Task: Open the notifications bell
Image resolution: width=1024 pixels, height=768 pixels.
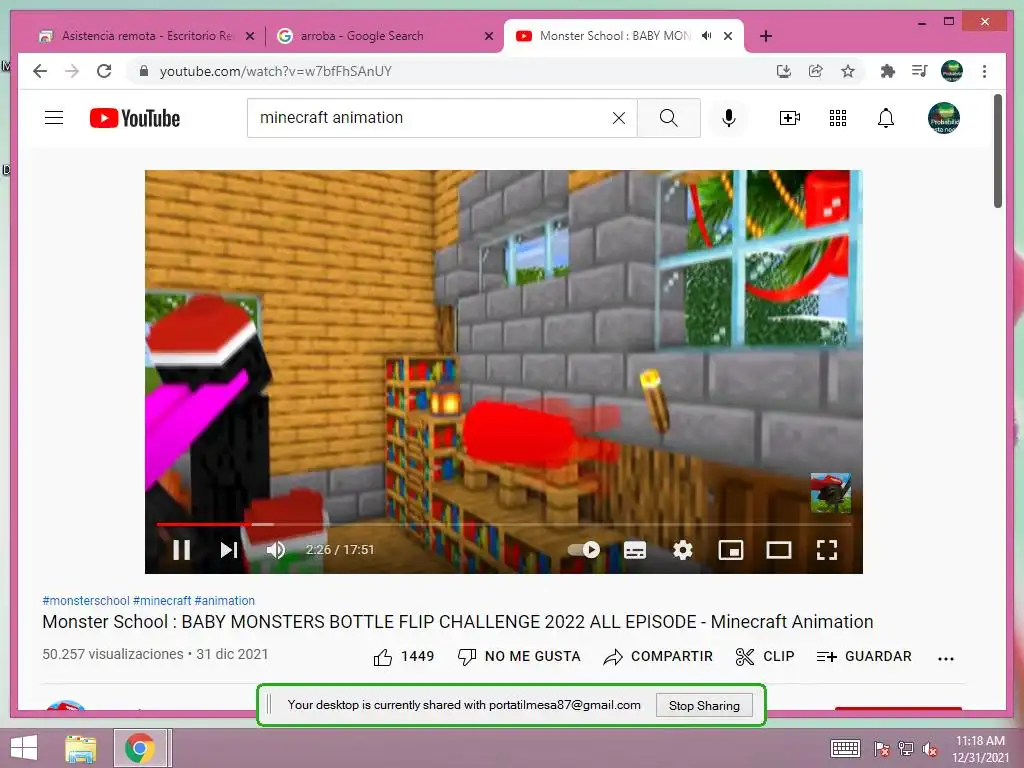Action: tap(886, 118)
